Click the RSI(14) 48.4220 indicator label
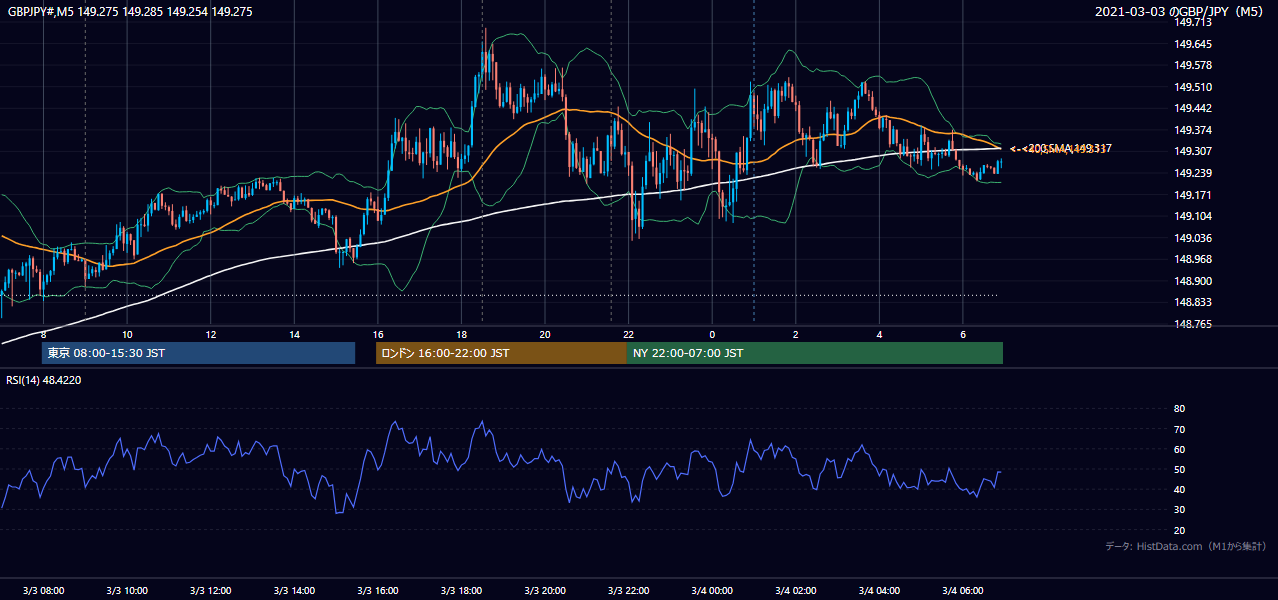Screen dimensions: 1278x600 (x=44, y=380)
